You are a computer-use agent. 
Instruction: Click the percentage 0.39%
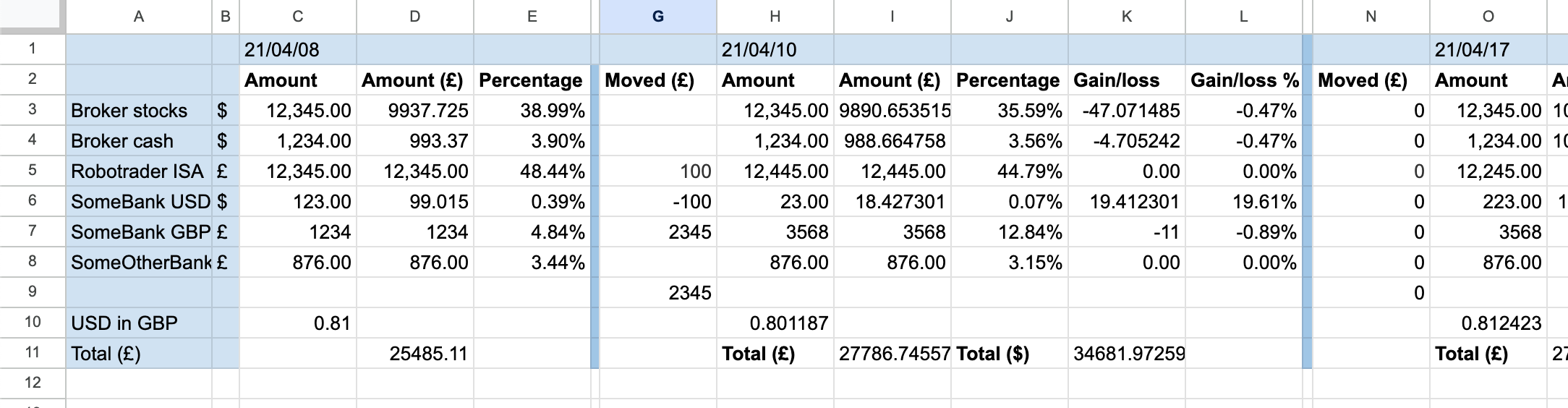532,202
